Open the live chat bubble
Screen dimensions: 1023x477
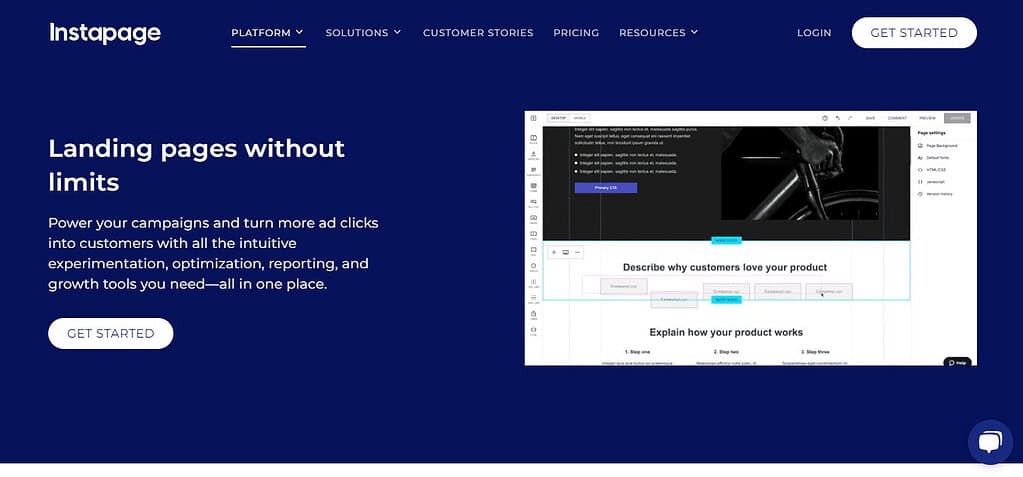(990, 442)
